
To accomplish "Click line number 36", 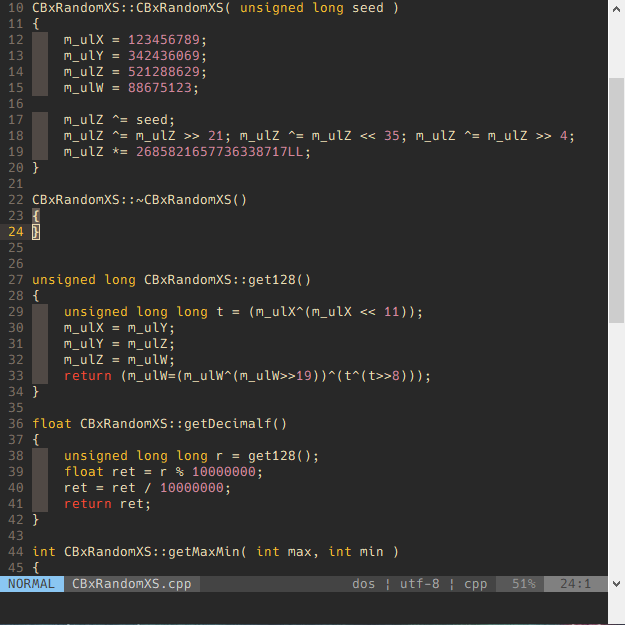I will pos(16,423).
